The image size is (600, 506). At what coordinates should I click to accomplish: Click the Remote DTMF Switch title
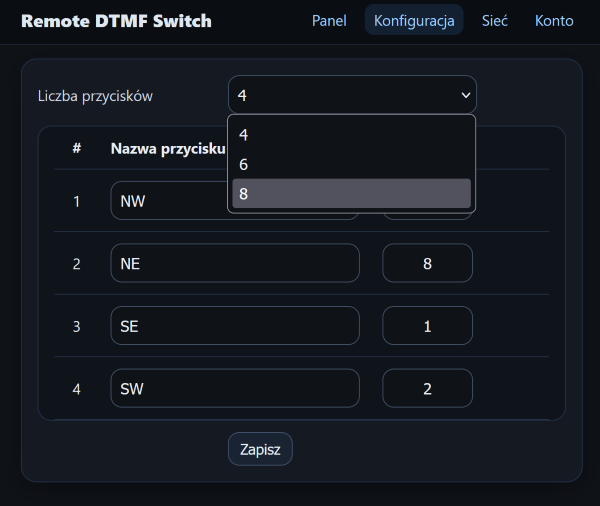[116, 20]
